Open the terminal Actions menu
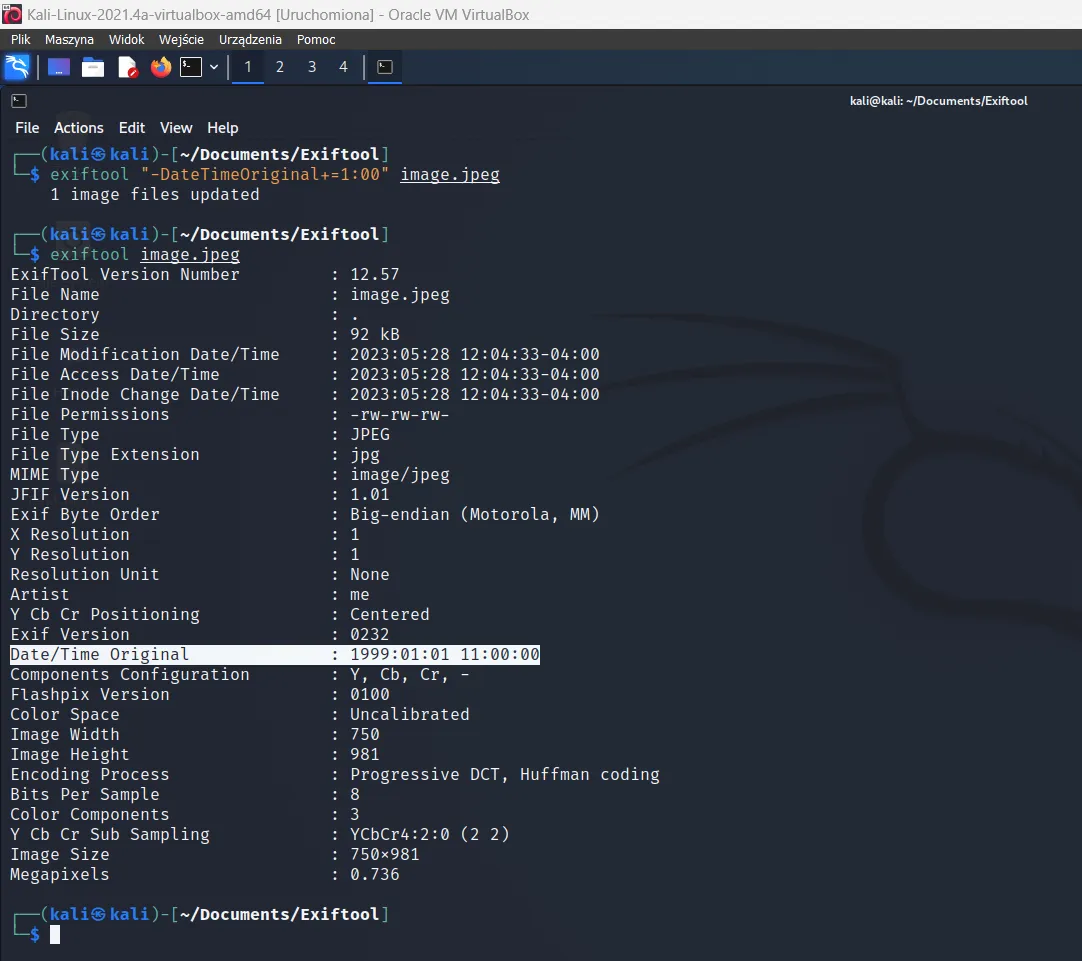Image resolution: width=1082 pixels, height=961 pixels. coord(79,128)
